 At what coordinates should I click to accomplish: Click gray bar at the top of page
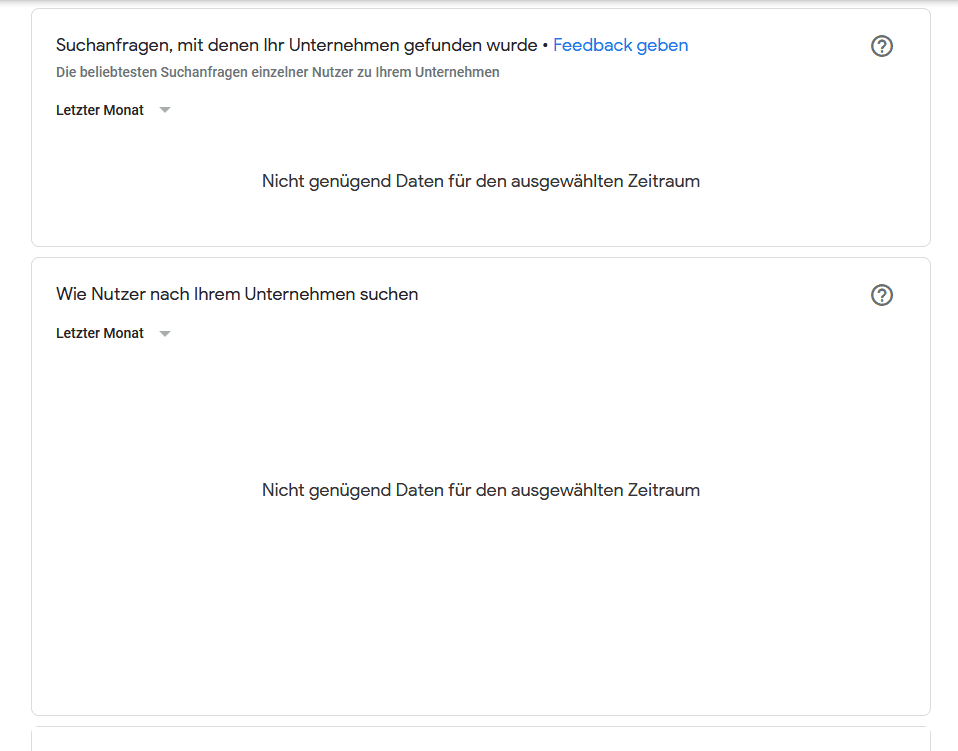(x=480, y=2)
